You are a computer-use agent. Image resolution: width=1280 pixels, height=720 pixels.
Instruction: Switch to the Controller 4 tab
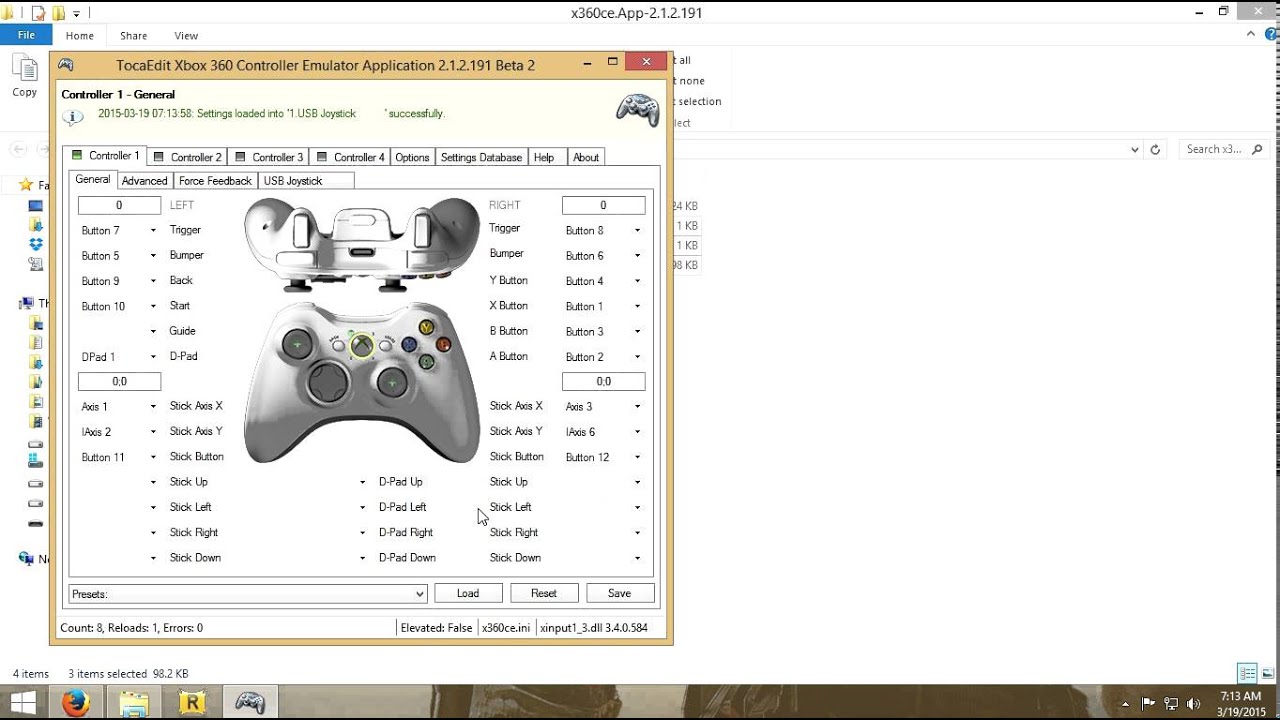351,157
